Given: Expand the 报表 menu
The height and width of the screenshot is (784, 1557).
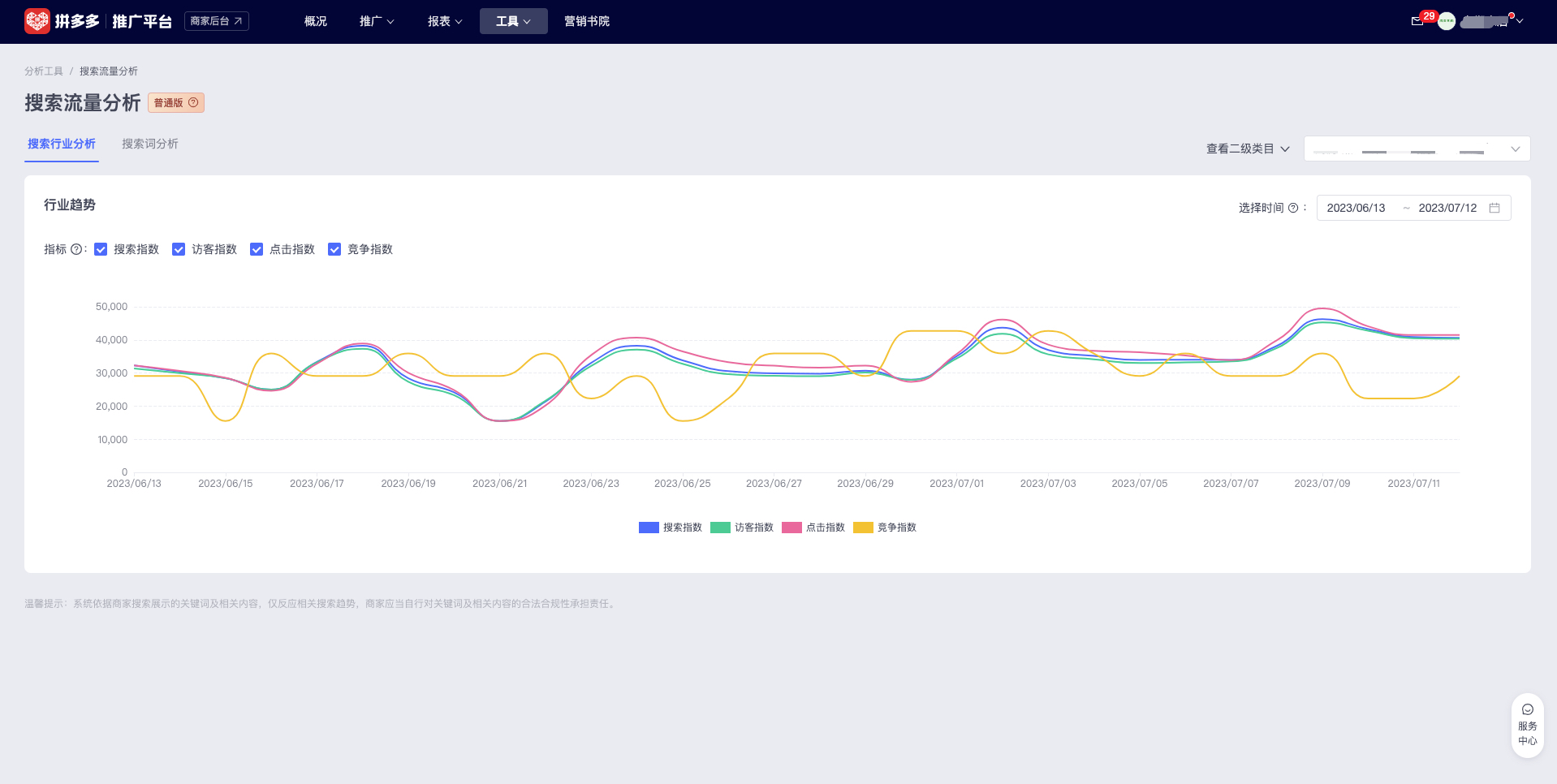Looking at the screenshot, I should click(445, 21).
